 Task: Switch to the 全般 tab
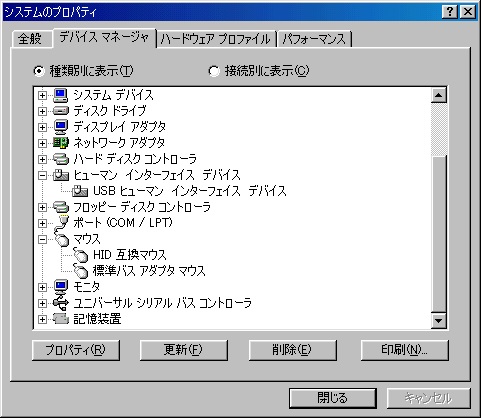tap(30, 39)
